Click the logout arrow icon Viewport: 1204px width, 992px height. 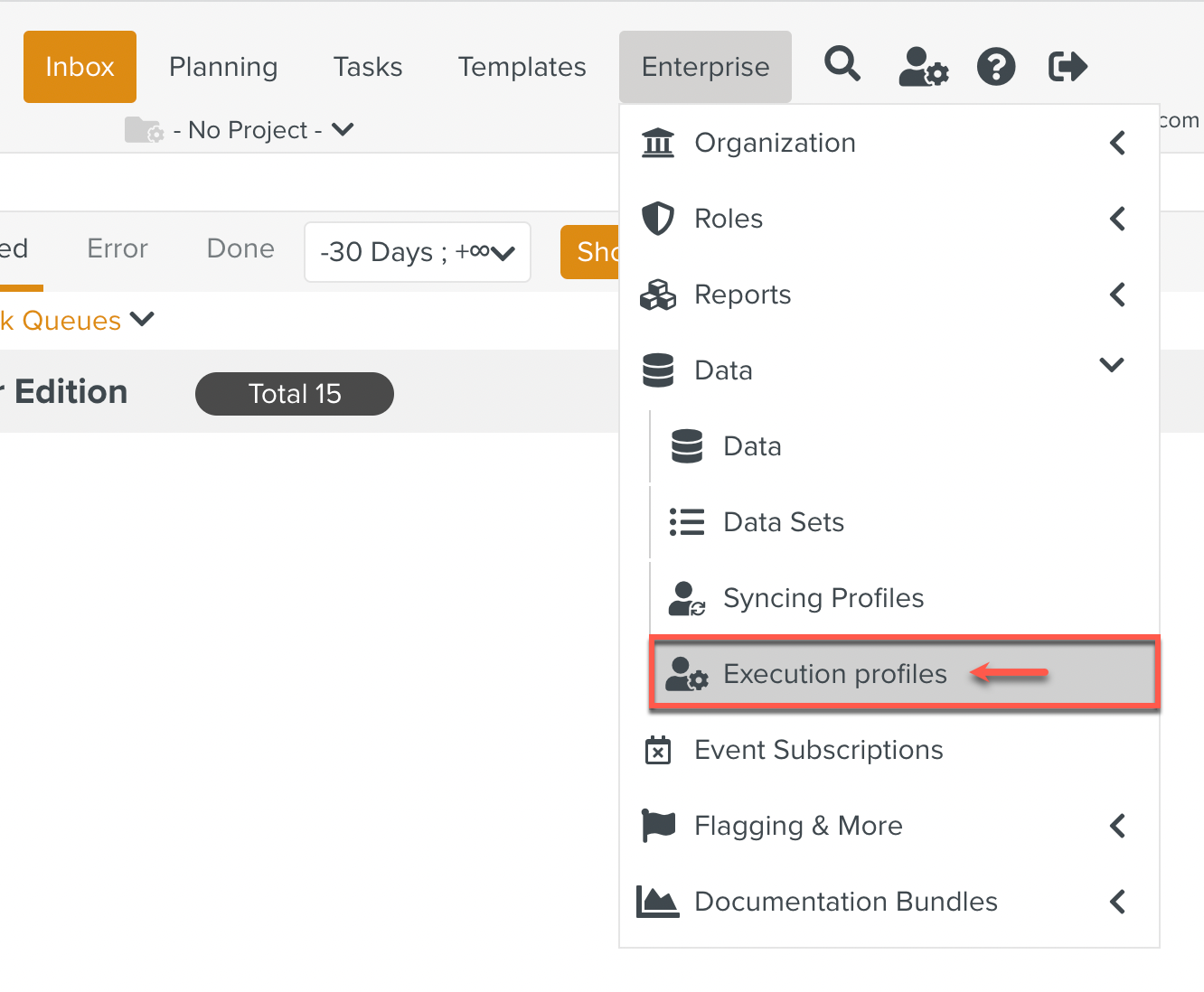coord(1068,65)
